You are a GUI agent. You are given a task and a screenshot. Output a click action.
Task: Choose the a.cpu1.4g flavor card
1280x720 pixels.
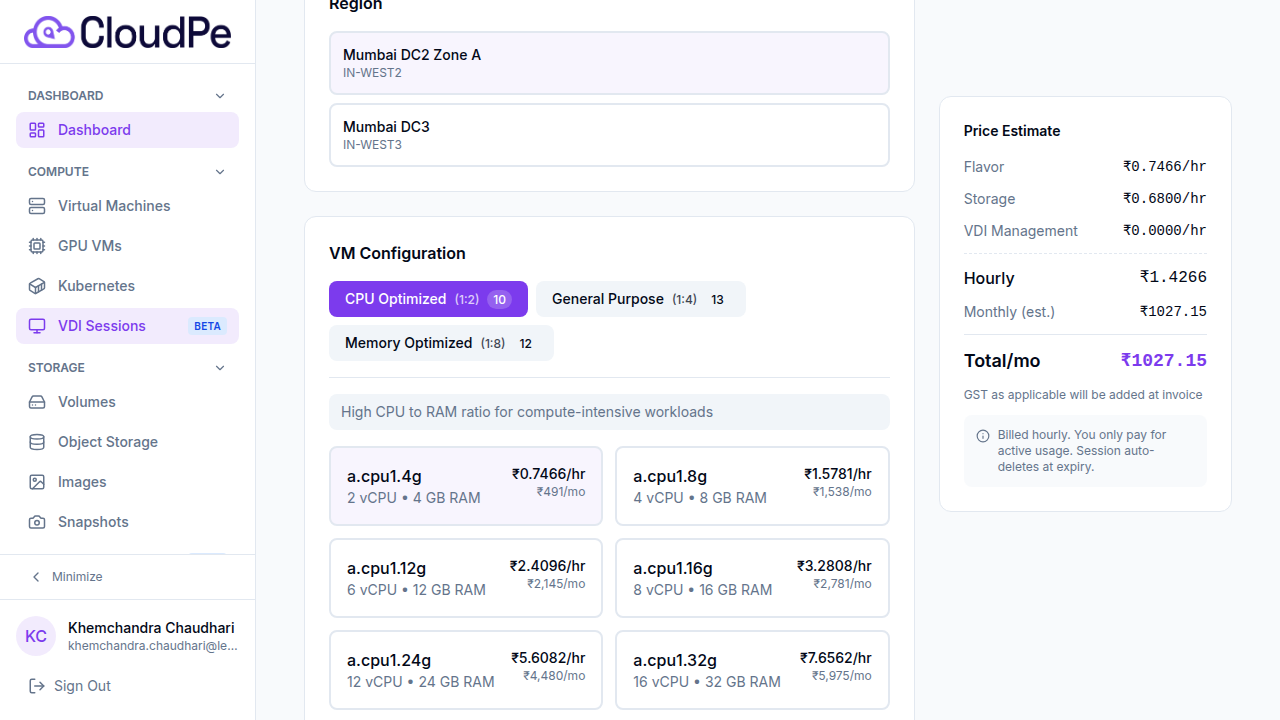466,486
